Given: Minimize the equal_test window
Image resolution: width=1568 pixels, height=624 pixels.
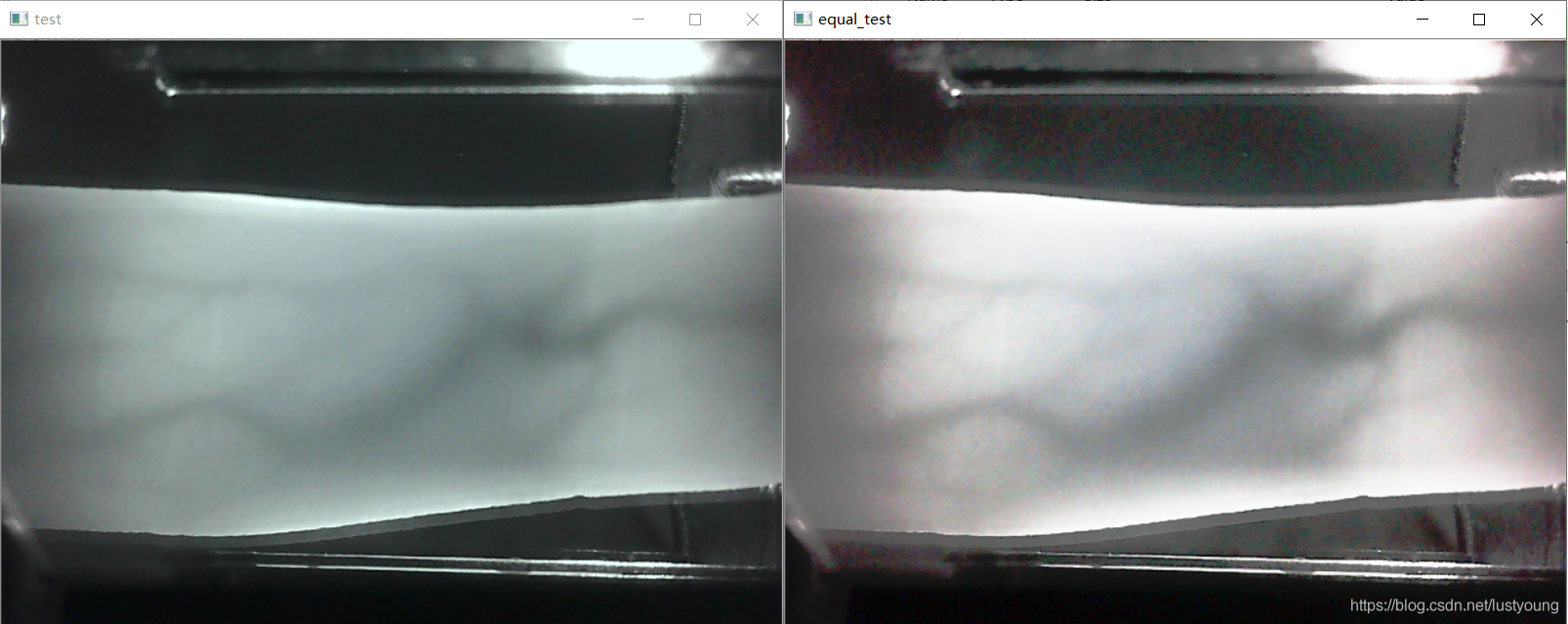Looking at the screenshot, I should [1423, 20].
